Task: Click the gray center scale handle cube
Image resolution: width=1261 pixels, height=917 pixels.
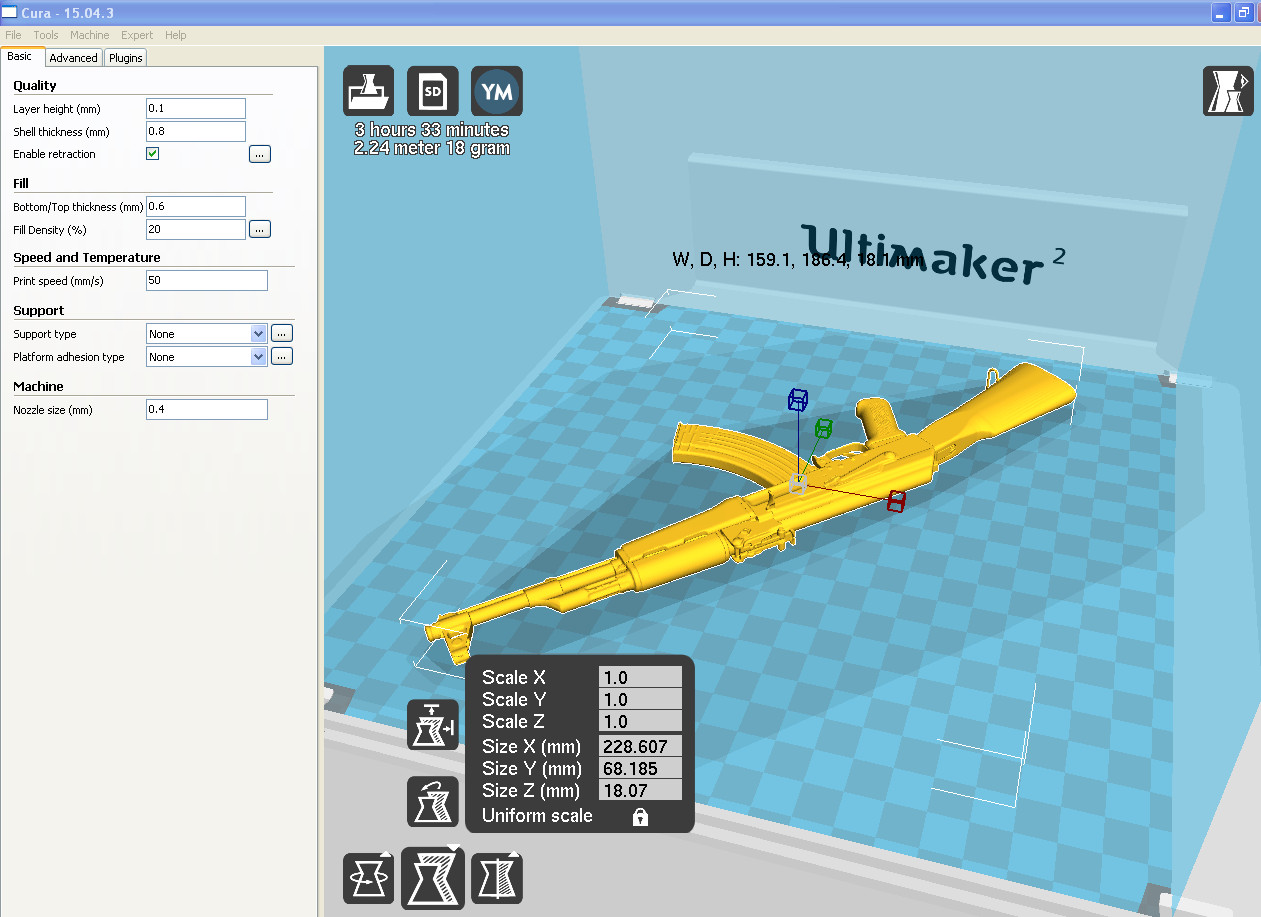Action: [798, 484]
